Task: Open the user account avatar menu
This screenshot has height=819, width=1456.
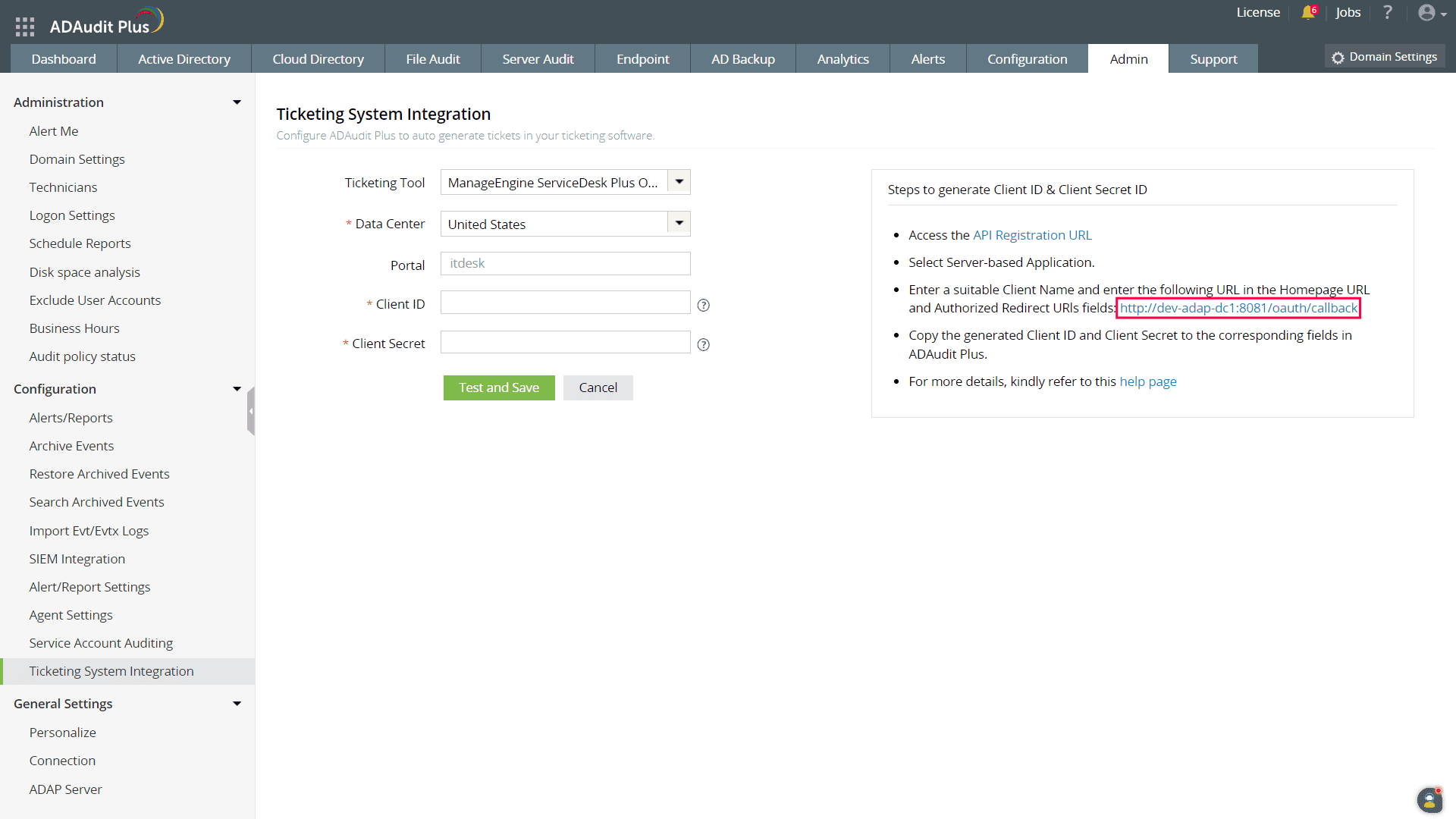Action: point(1431,13)
